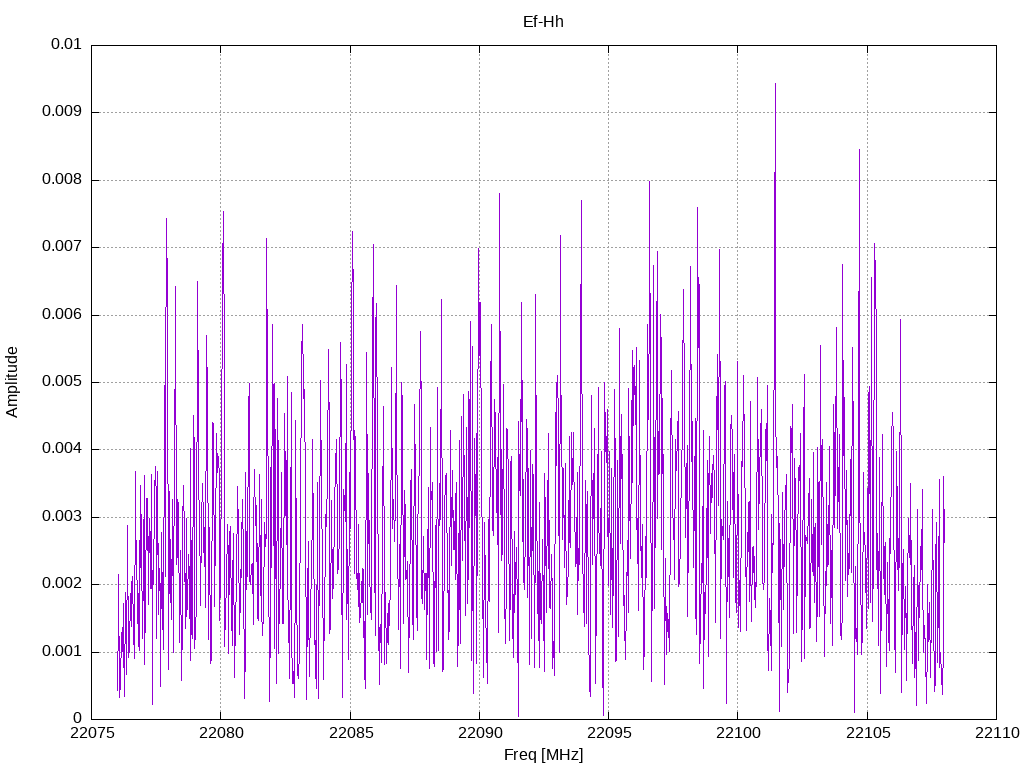Select y-axis tick label 0.008
The image size is (1024, 768).
62,180
